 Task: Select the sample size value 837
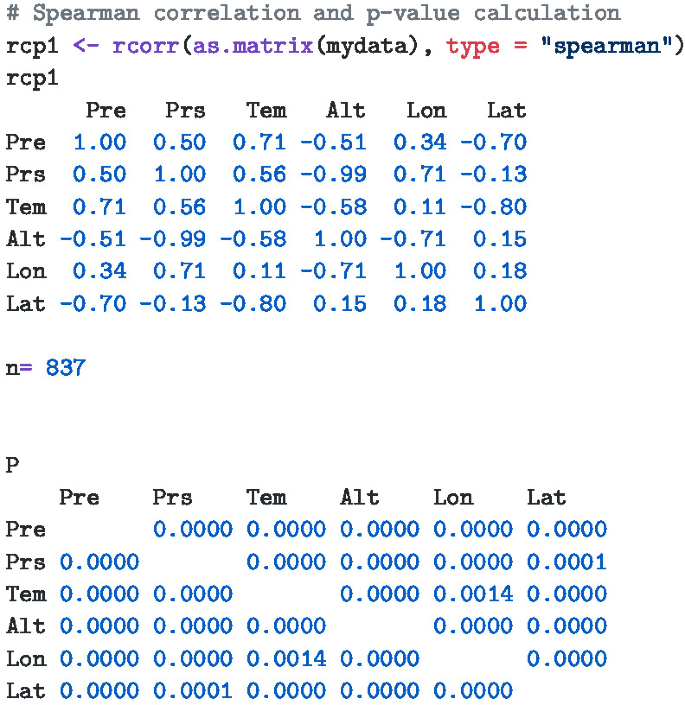pos(66,368)
